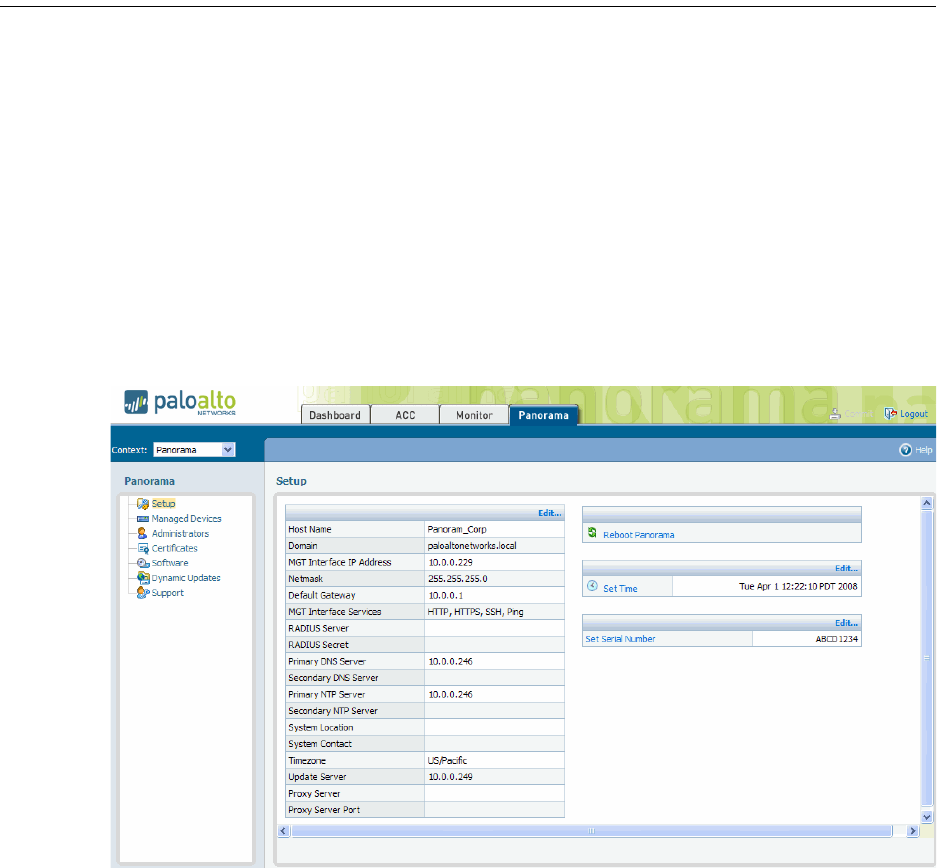Viewport: 937px width, 868px height.
Task: Click the Proxy Server Port label
Action: point(324,809)
